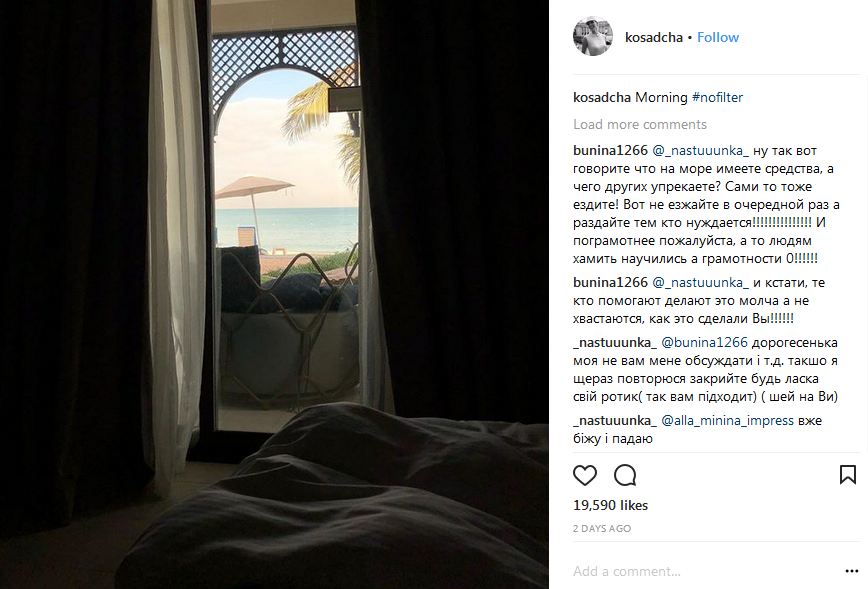This screenshot has width=868, height=589.
Task: Open bunina1266 profile from the first comment
Action: click(610, 151)
